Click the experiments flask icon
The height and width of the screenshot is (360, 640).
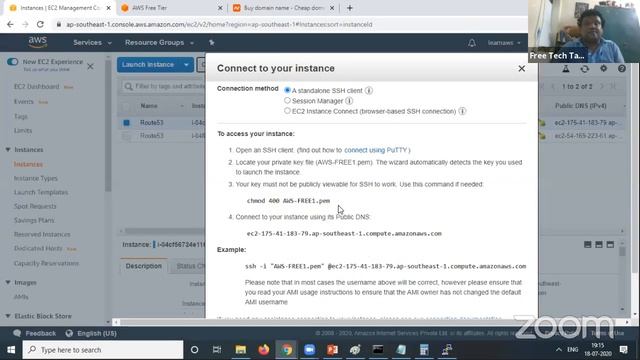[x=566, y=69]
